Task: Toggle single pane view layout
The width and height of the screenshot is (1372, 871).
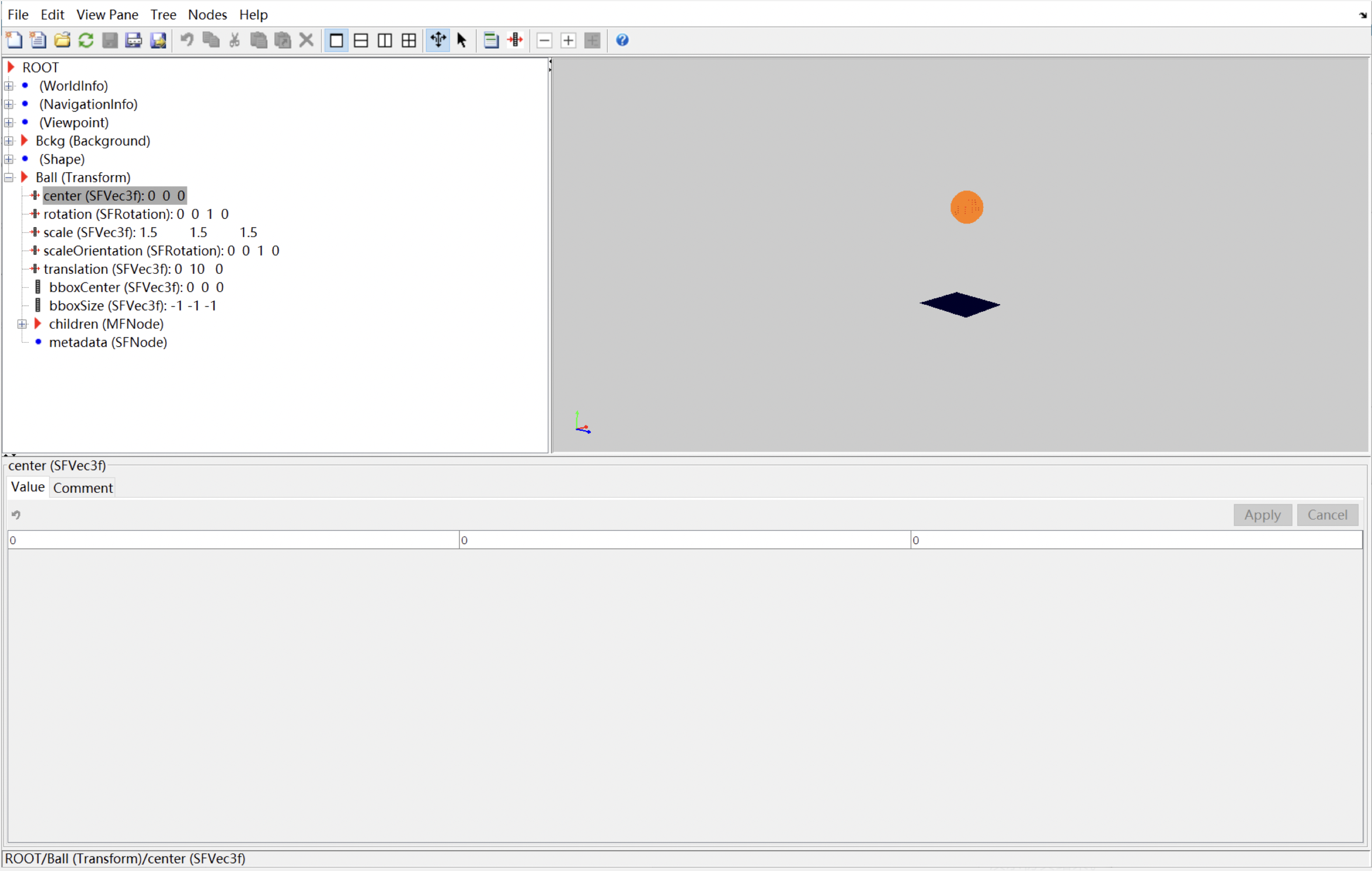Action: click(336, 40)
